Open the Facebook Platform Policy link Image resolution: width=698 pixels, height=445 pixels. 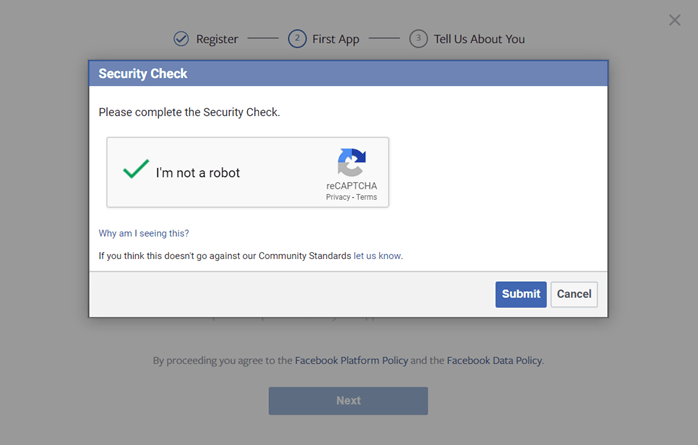(351, 360)
